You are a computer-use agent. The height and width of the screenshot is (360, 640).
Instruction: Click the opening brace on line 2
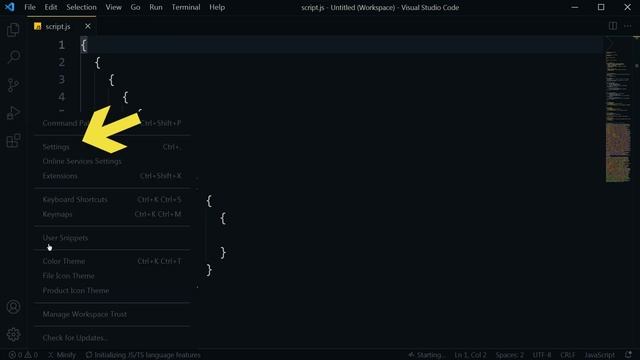coord(98,62)
